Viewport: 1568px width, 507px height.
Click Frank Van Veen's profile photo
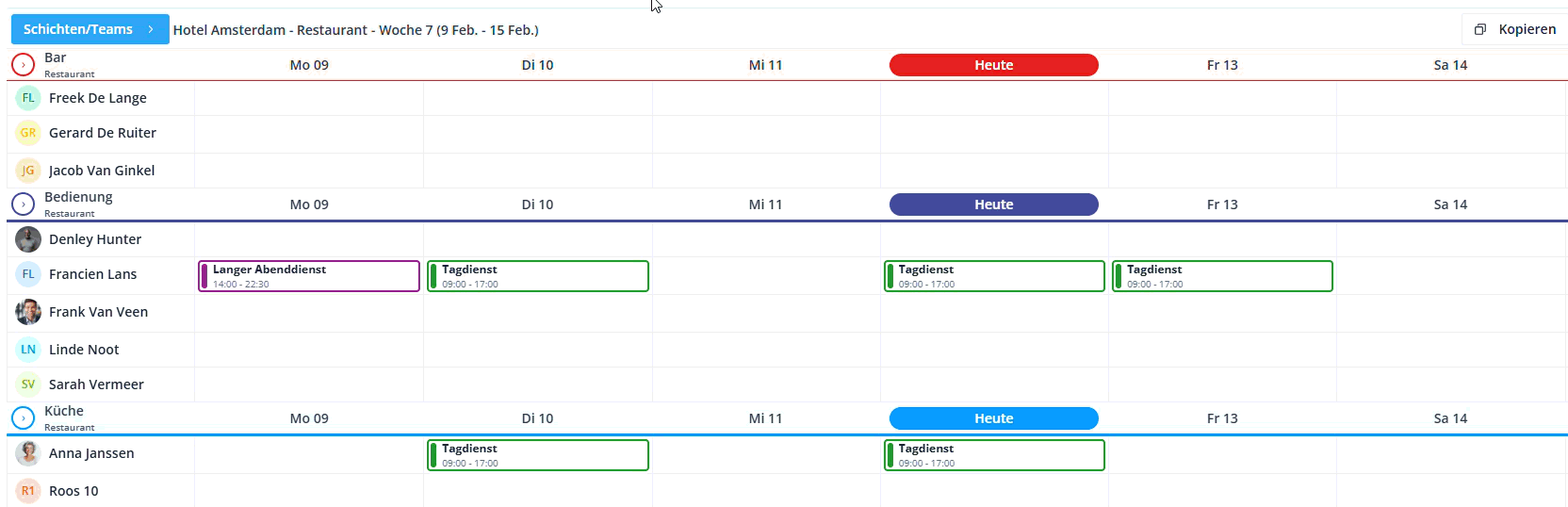click(x=28, y=312)
